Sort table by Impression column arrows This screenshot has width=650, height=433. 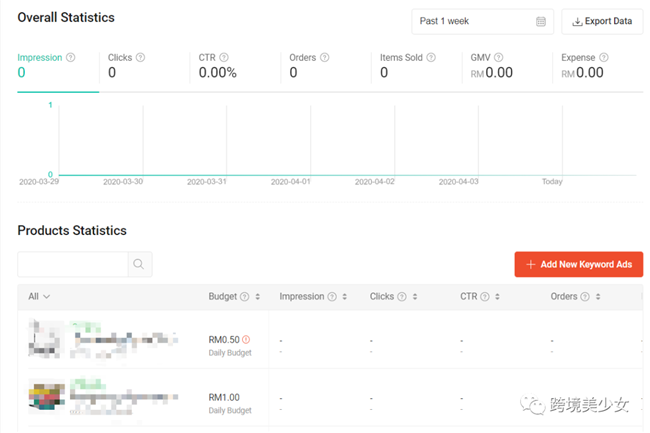(345, 297)
